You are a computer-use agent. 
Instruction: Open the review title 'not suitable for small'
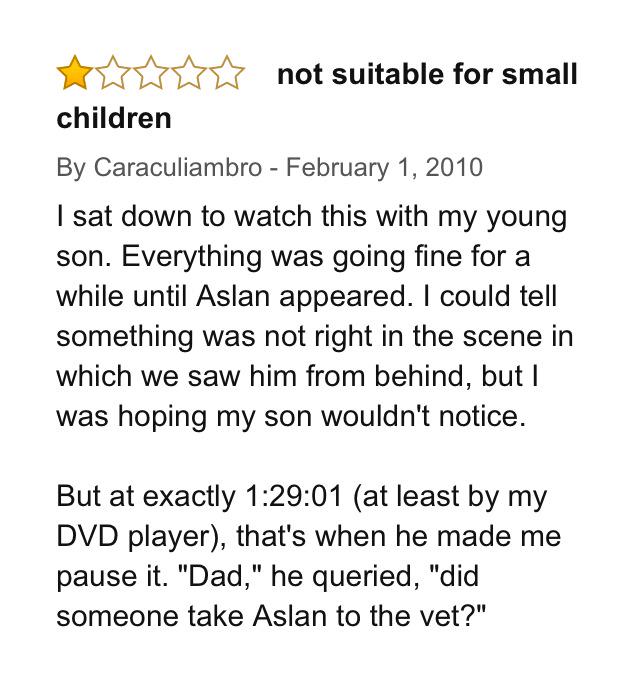click(x=427, y=74)
